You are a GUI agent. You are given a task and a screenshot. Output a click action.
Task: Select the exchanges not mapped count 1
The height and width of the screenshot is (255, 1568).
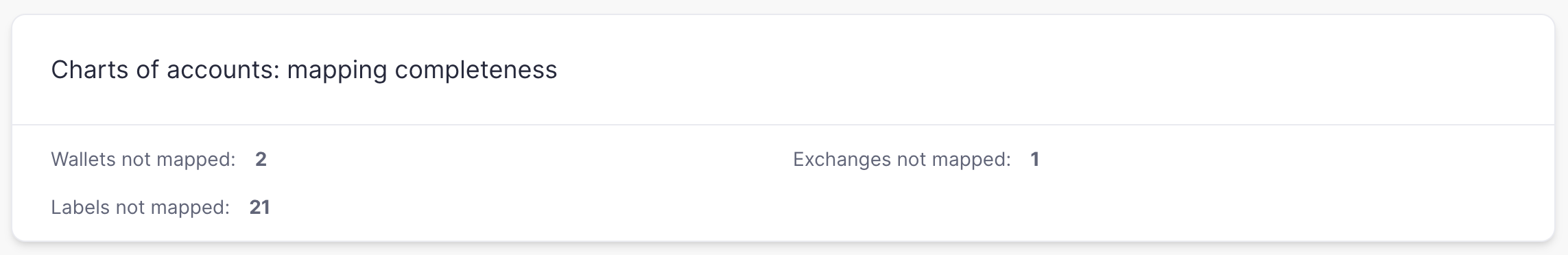click(1035, 160)
